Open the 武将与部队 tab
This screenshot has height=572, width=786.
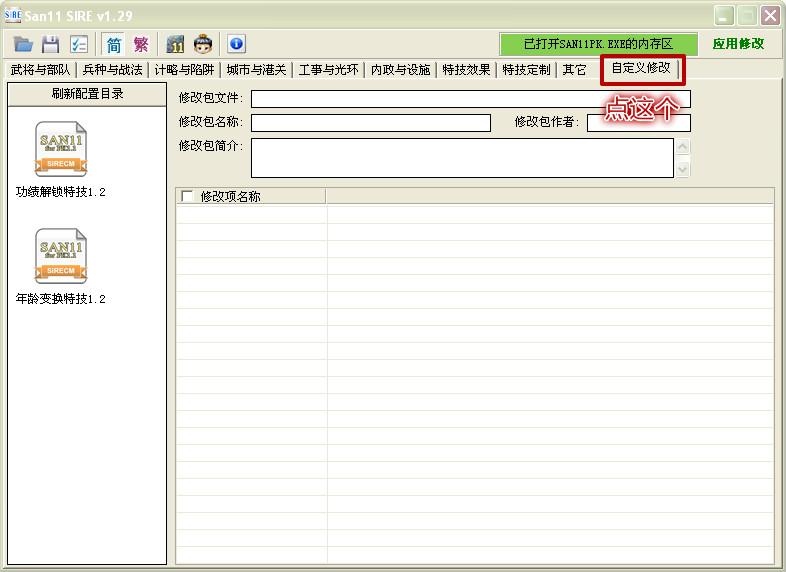[40, 70]
